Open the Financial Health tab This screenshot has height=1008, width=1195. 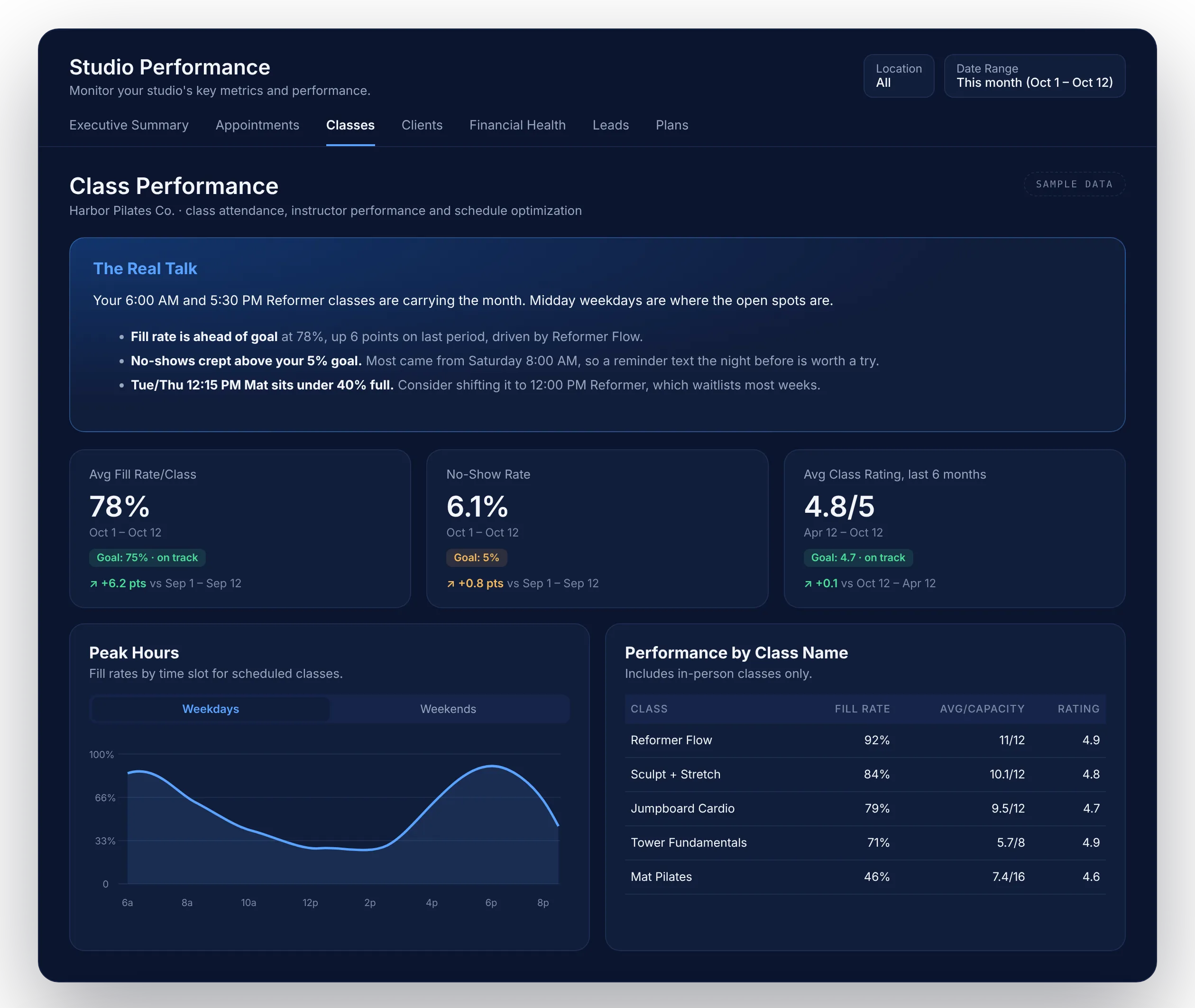[517, 125]
